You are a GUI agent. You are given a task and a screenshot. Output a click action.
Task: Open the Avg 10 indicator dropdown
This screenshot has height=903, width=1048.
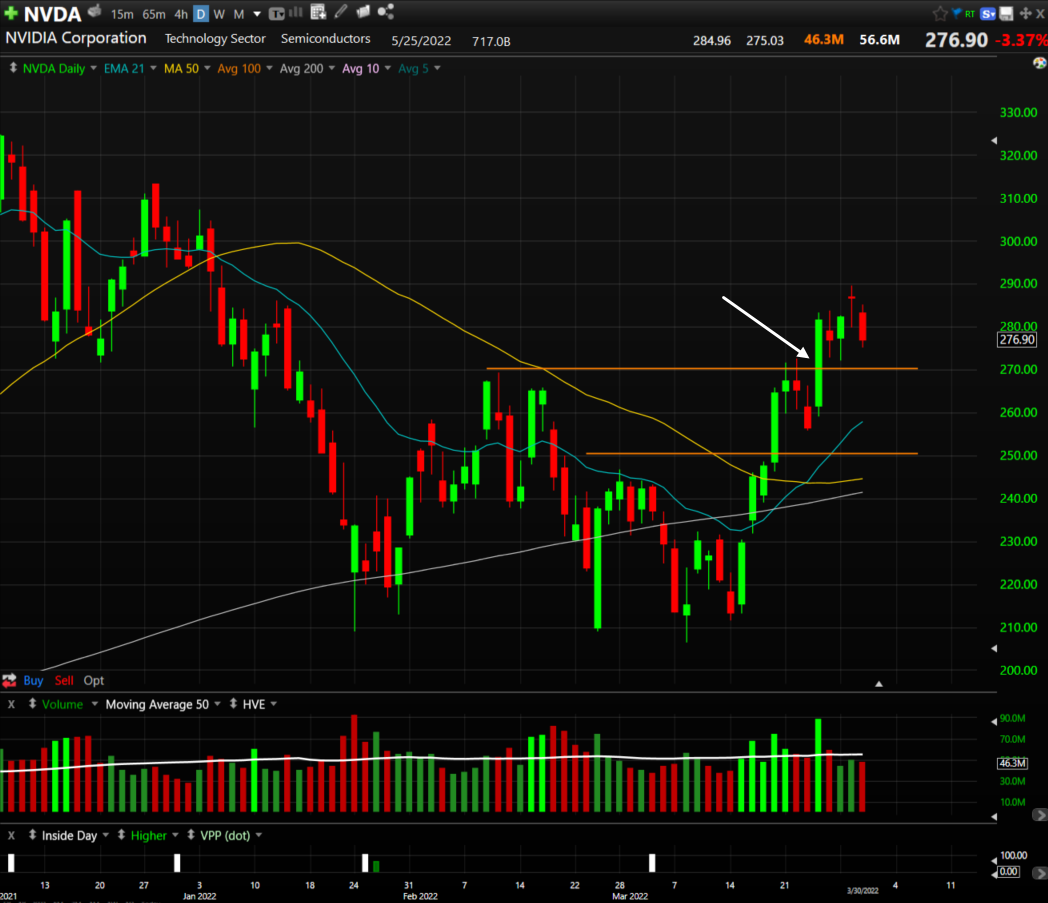(x=388, y=68)
